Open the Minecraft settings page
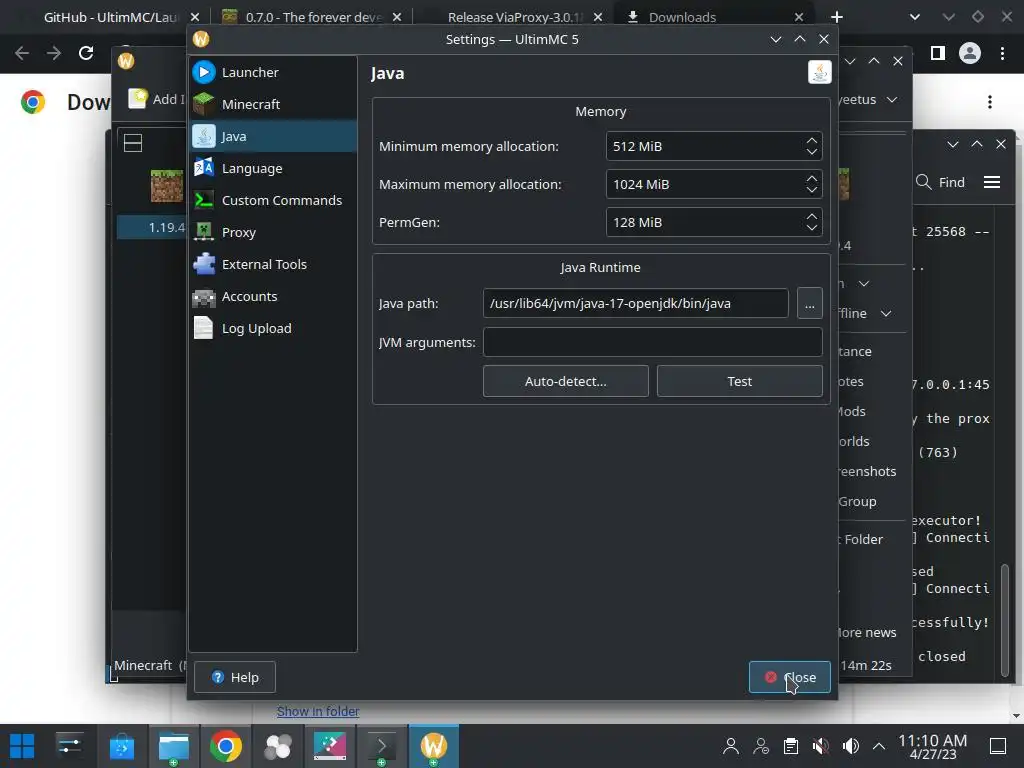 point(272,104)
